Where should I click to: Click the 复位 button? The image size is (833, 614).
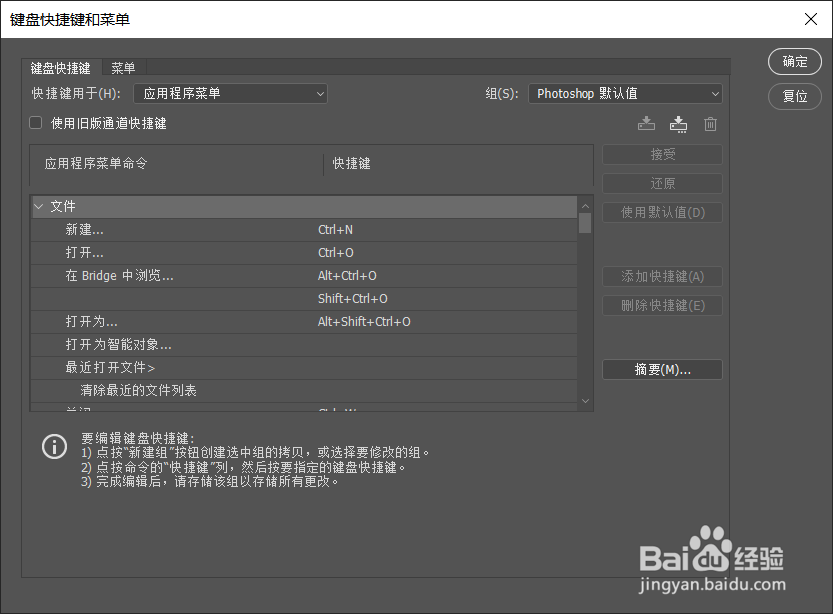794,96
